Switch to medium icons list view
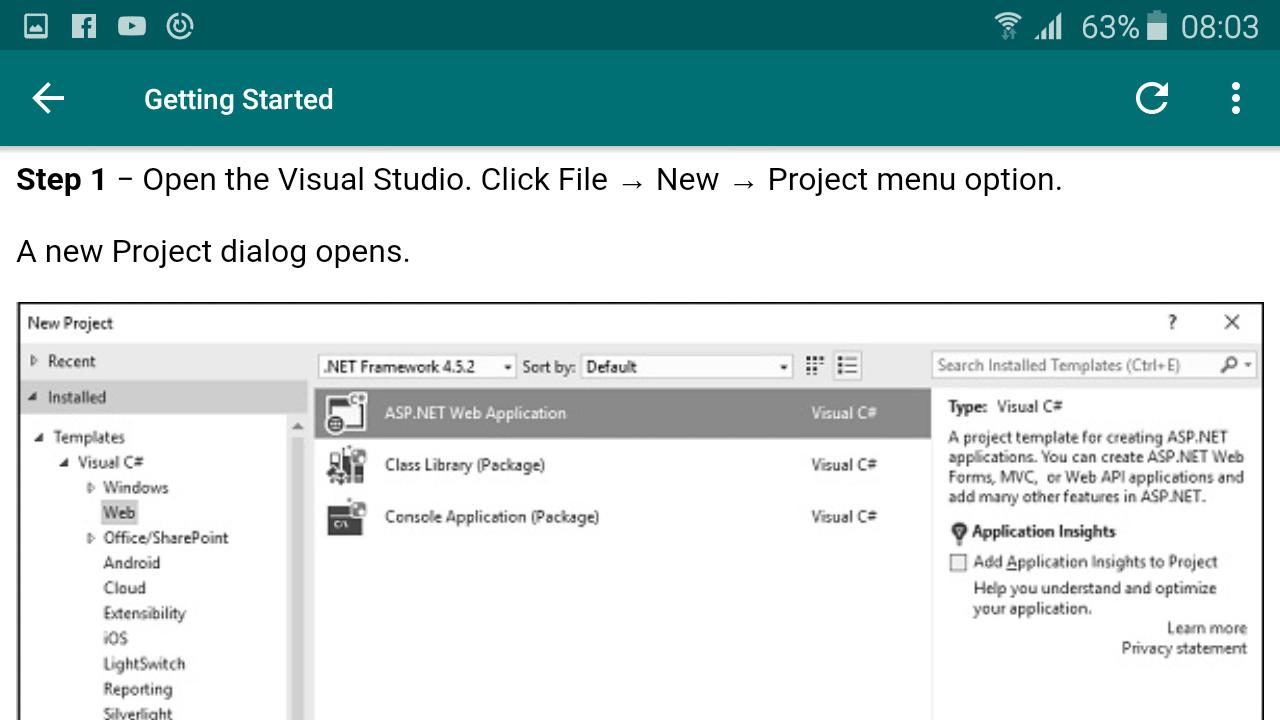The height and width of the screenshot is (720, 1280). pos(847,366)
